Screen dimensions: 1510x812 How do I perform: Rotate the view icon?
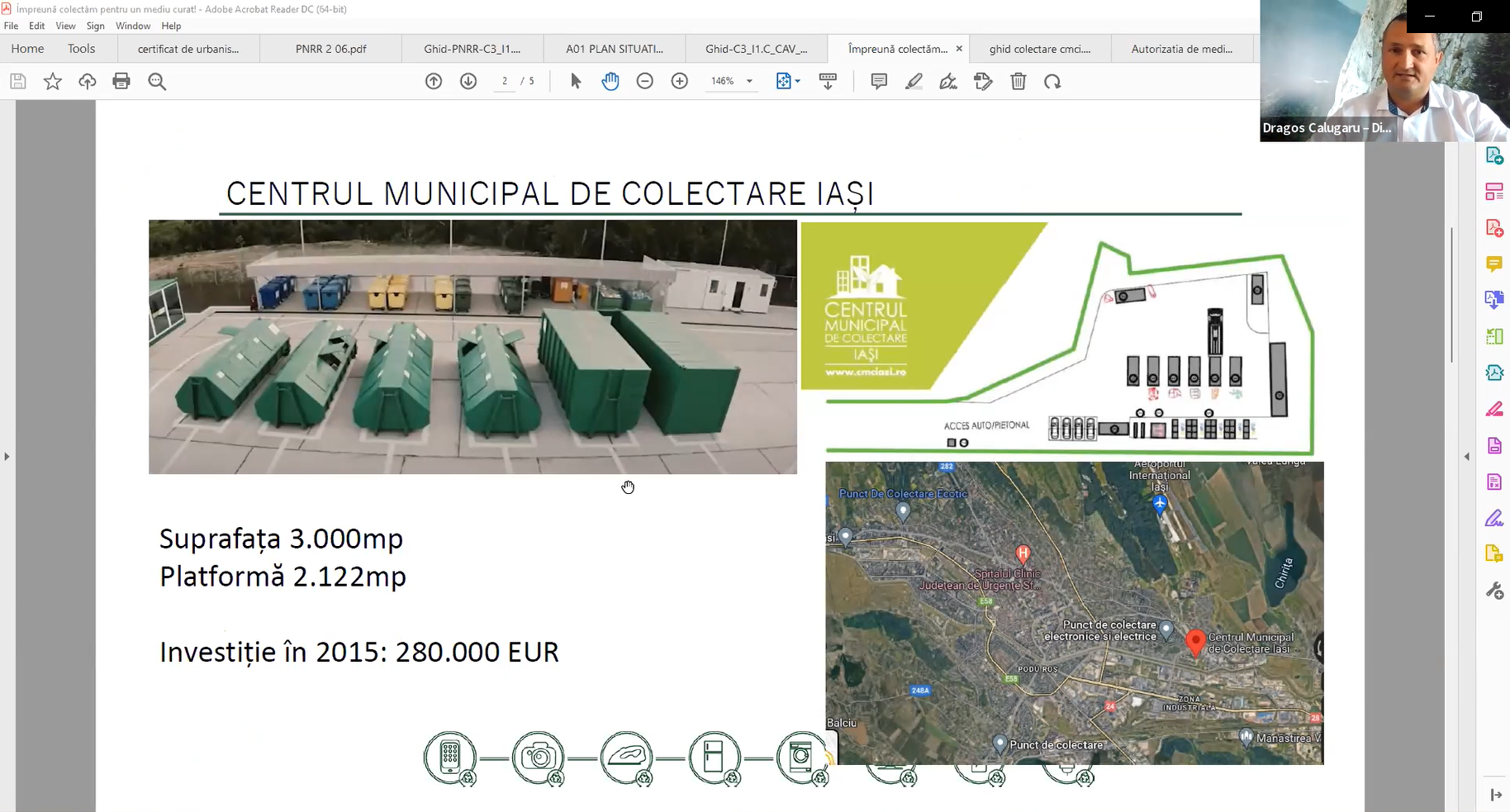click(1052, 81)
